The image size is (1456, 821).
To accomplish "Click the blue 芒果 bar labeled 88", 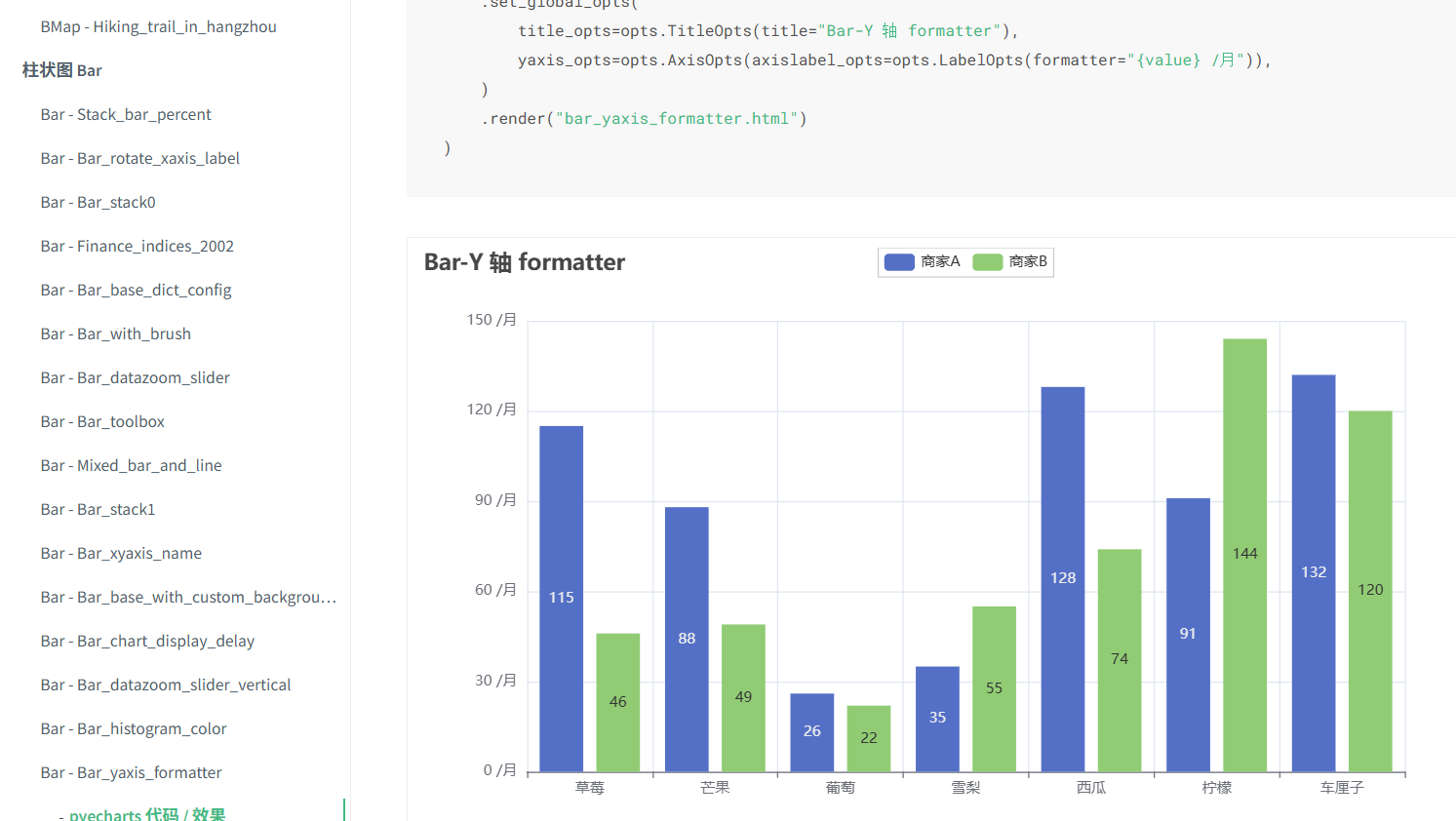I will (687, 640).
